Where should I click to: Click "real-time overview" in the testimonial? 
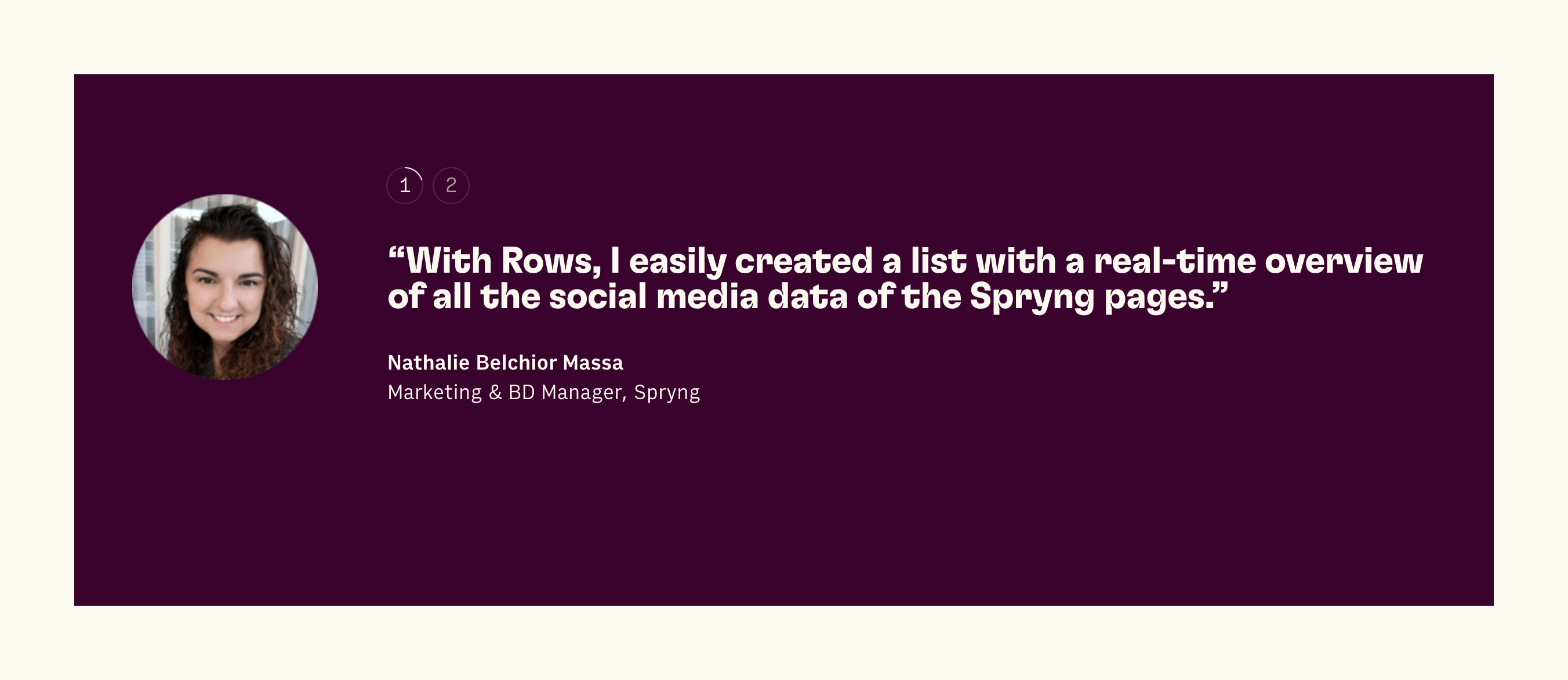click(1258, 262)
